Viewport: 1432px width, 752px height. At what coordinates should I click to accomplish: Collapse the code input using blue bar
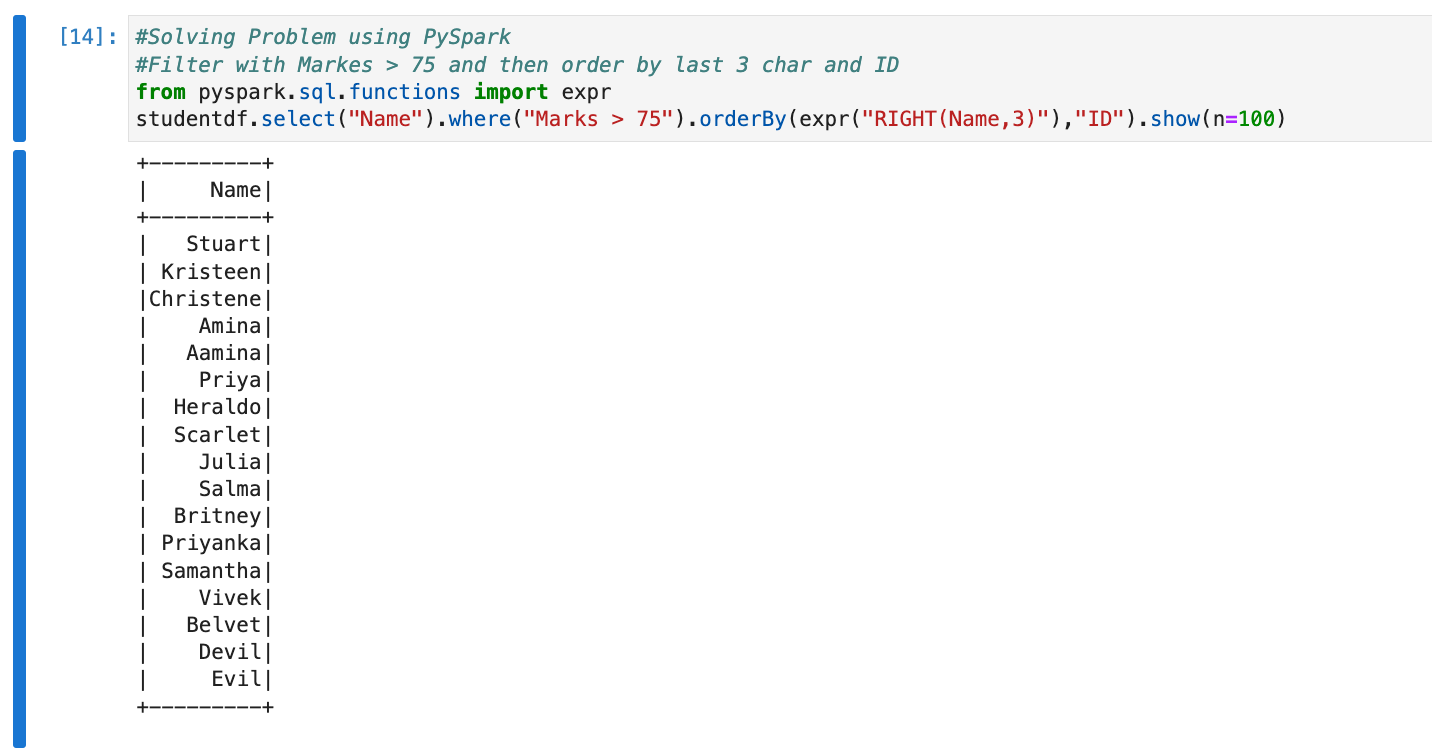pyautogui.click(x=19, y=78)
